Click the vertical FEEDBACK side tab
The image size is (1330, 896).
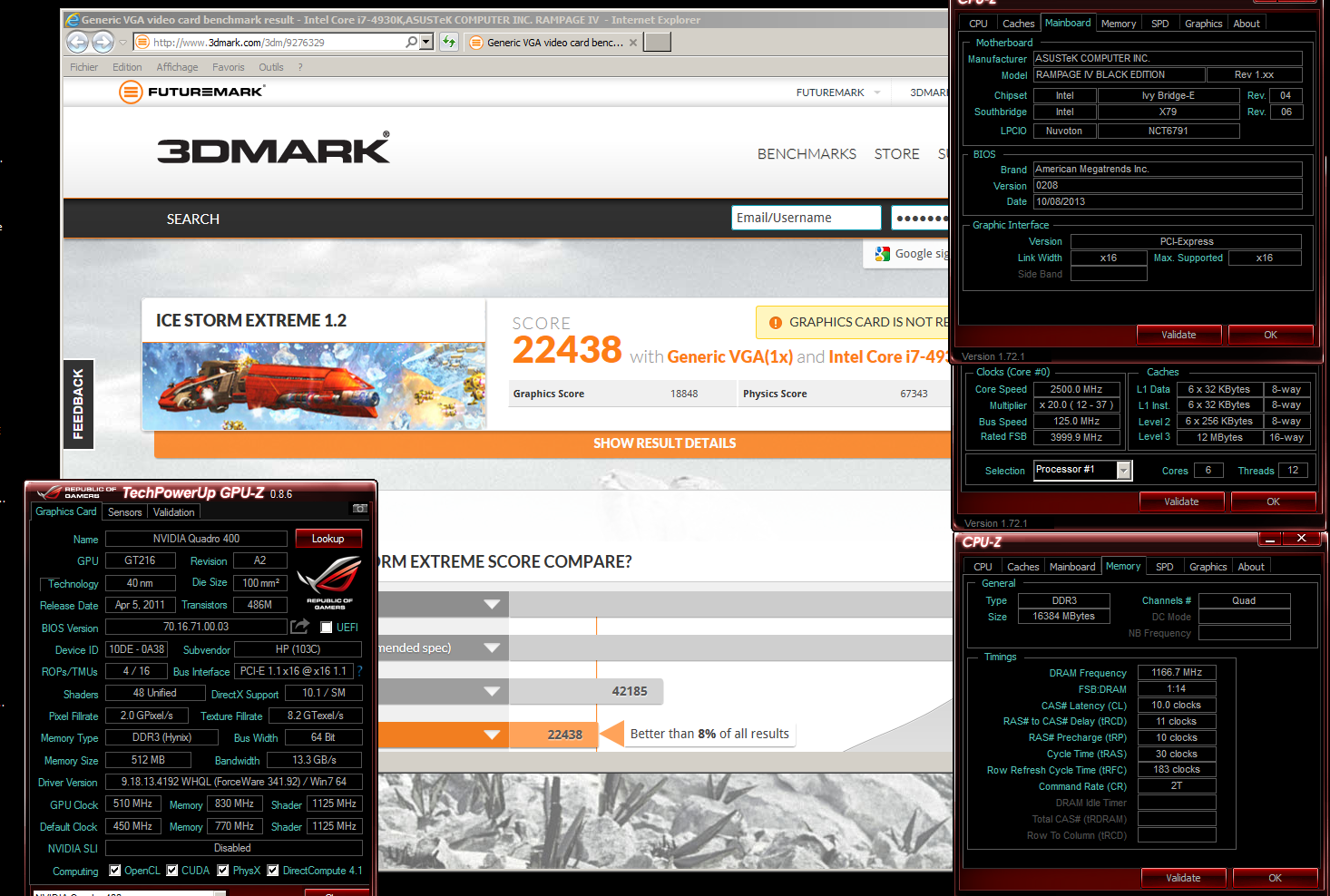[x=78, y=404]
